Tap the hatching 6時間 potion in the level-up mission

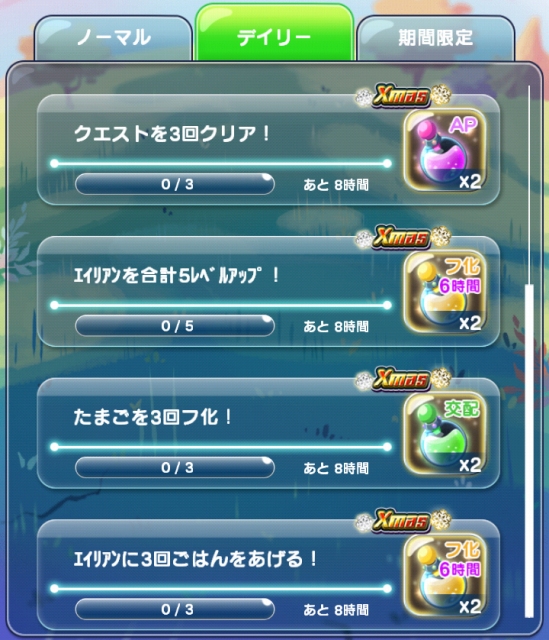445,292
